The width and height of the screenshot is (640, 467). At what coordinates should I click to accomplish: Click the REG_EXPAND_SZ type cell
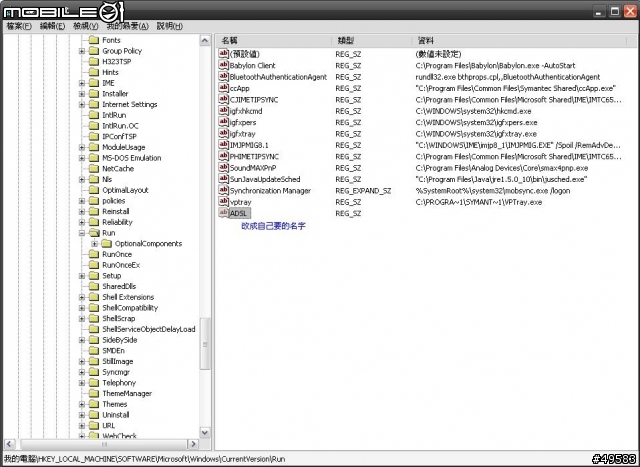click(363, 191)
